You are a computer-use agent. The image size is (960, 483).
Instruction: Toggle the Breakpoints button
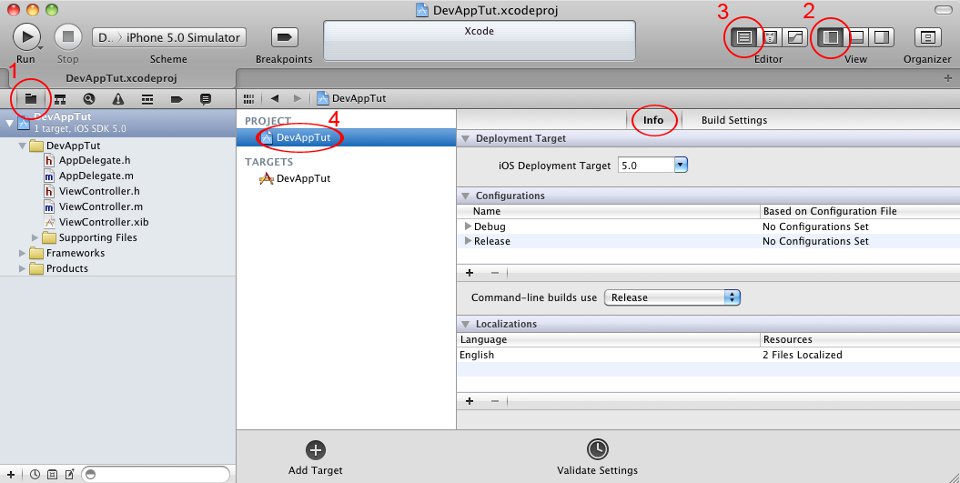[284, 37]
